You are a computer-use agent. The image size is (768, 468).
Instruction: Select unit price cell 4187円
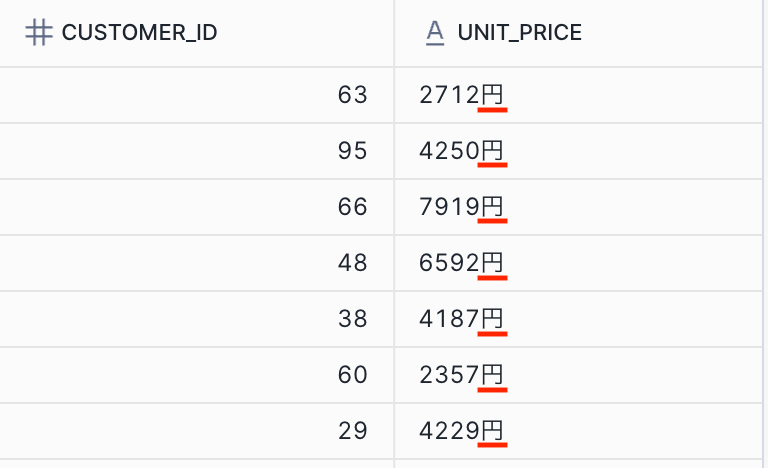(462, 319)
